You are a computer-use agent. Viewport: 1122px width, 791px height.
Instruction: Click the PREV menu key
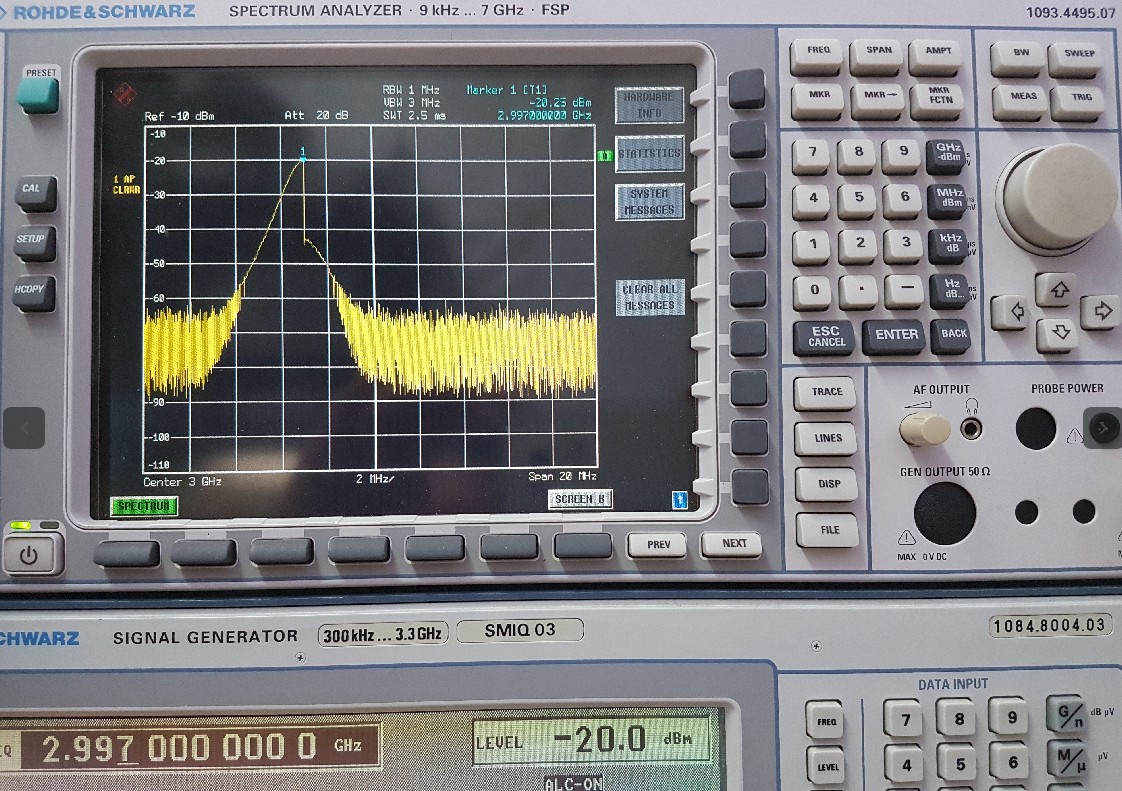tap(657, 546)
